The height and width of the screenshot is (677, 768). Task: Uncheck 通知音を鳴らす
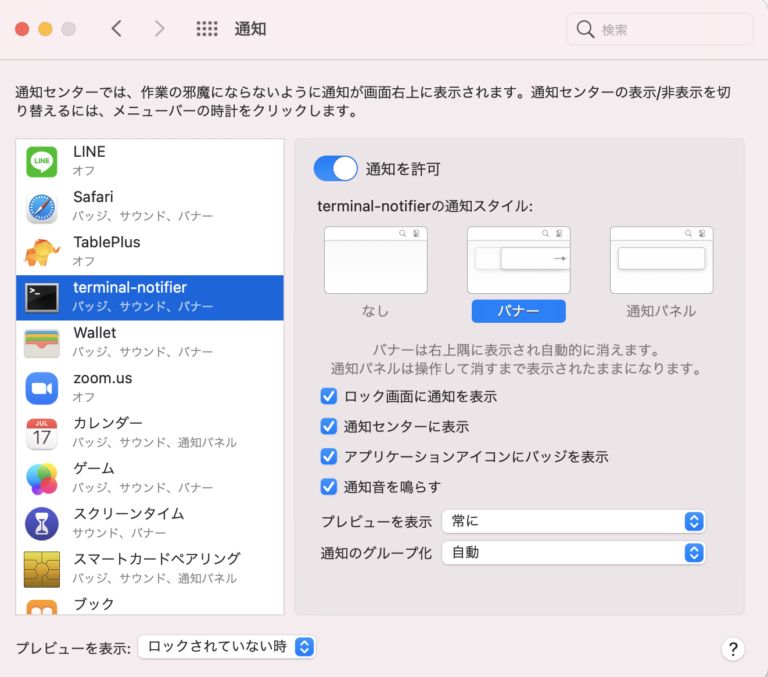[329, 487]
